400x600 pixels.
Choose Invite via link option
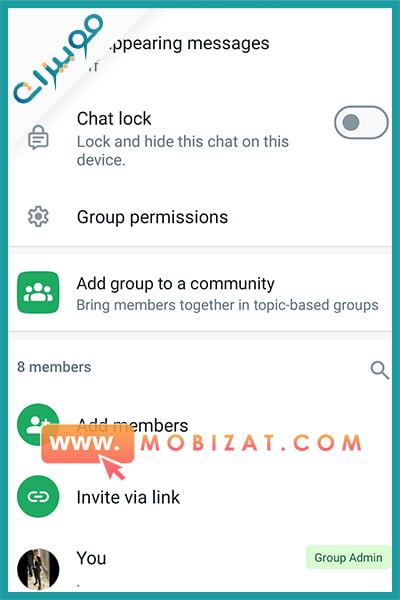pos(200,497)
